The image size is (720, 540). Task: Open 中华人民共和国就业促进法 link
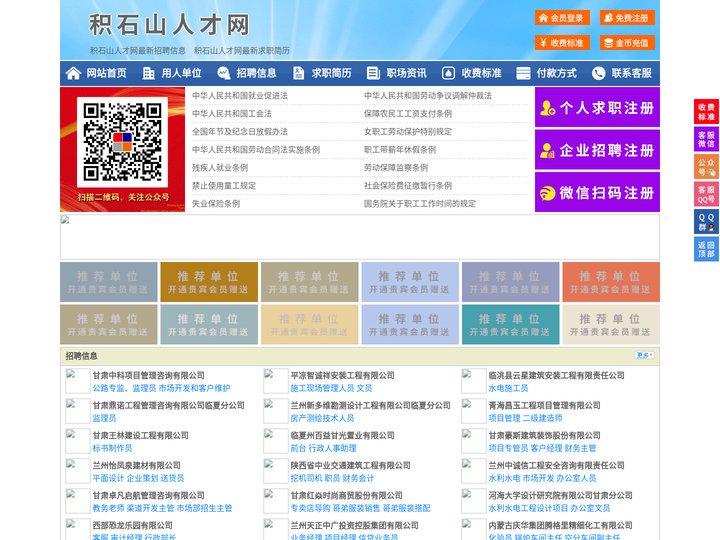click(x=240, y=96)
